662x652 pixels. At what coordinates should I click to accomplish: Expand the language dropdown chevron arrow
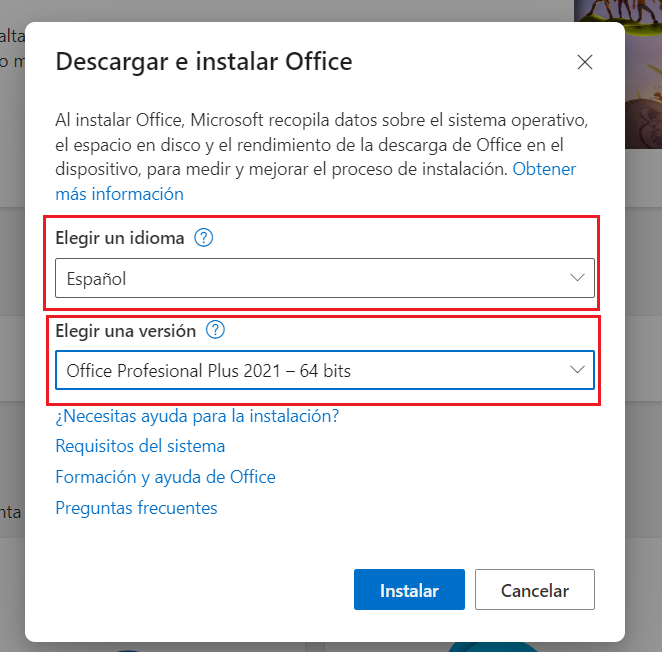[577, 278]
